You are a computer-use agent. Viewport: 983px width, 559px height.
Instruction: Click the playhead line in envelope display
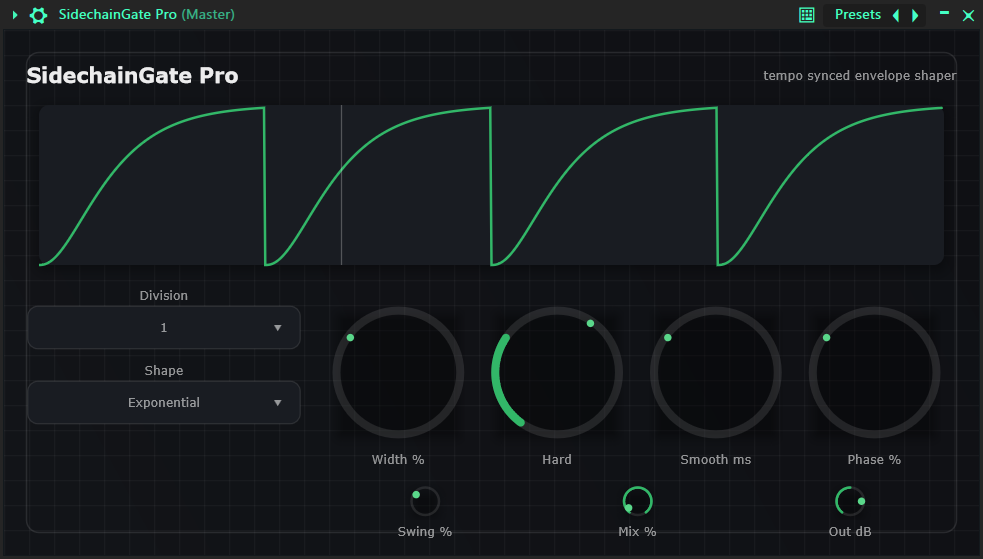(342, 185)
